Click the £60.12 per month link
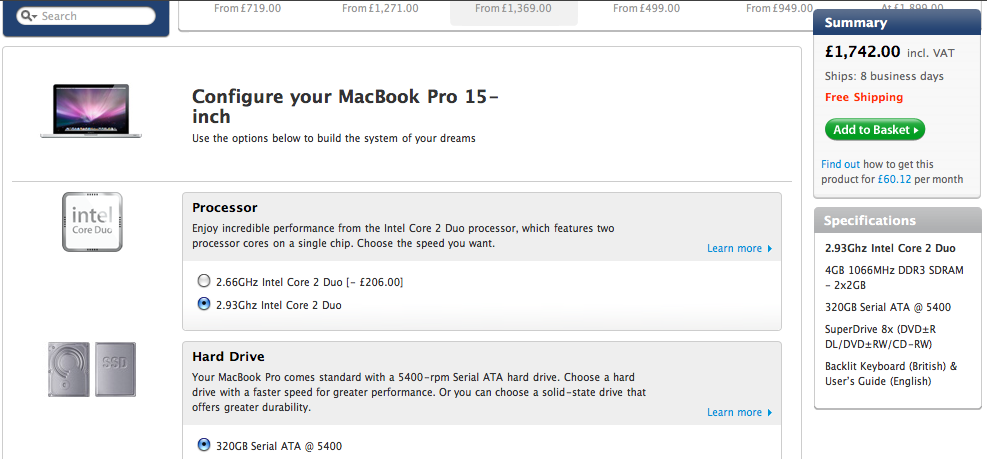 [x=894, y=179]
